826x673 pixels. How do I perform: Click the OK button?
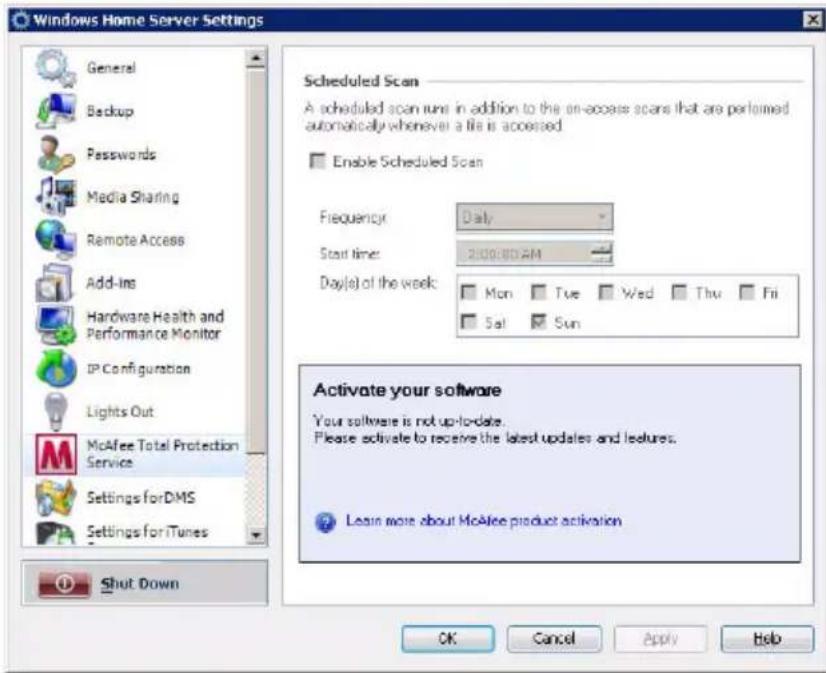448,639
